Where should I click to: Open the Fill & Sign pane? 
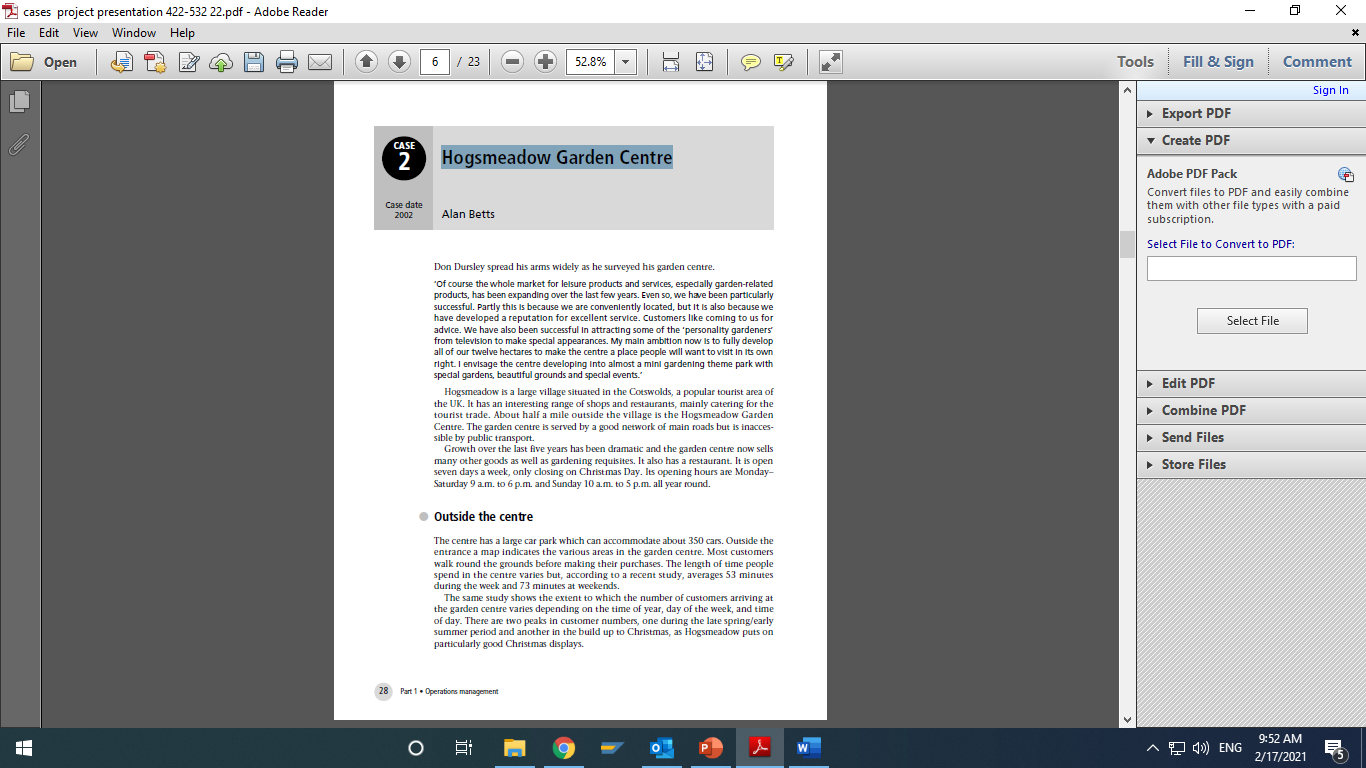(x=1218, y=62)
